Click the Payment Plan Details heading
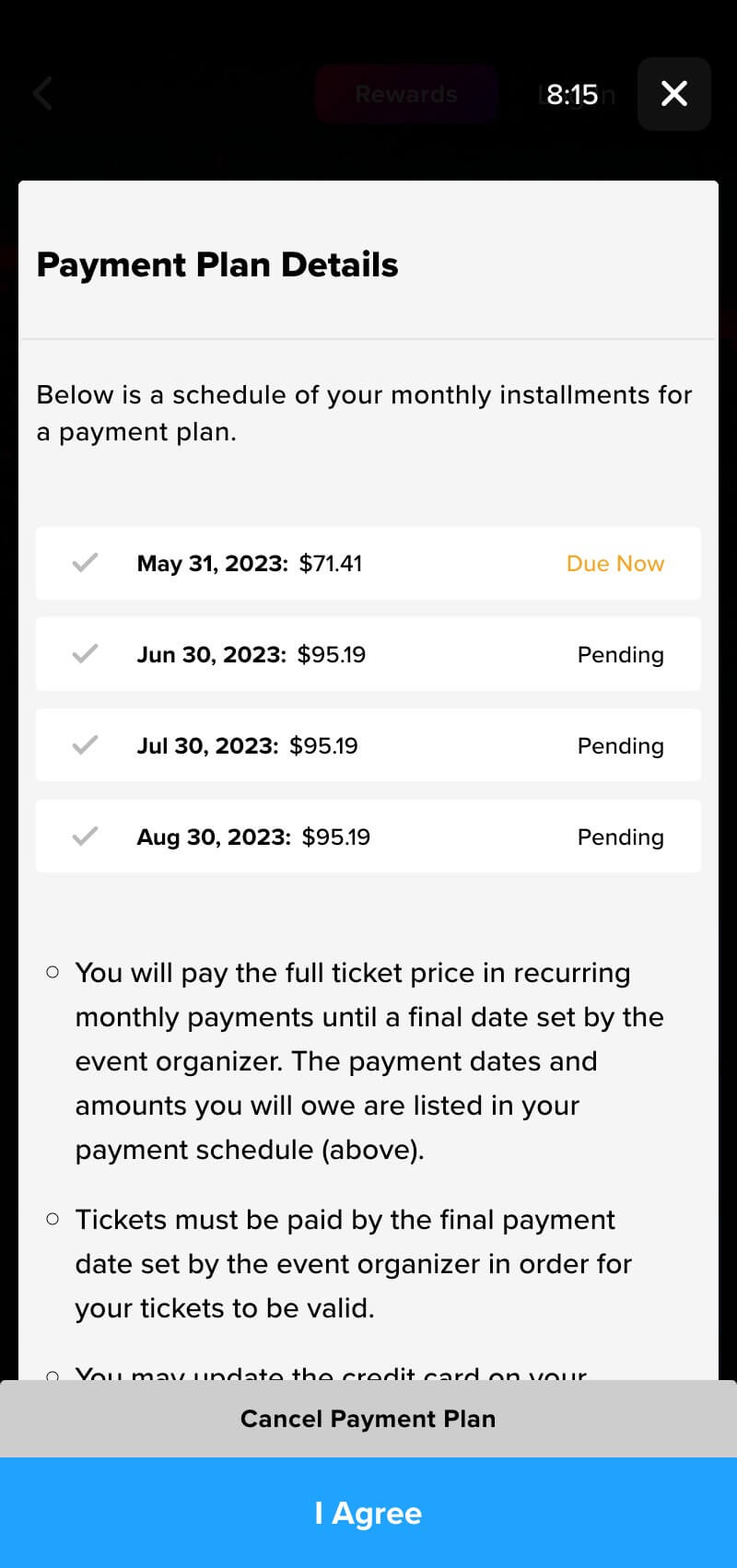 217,264
